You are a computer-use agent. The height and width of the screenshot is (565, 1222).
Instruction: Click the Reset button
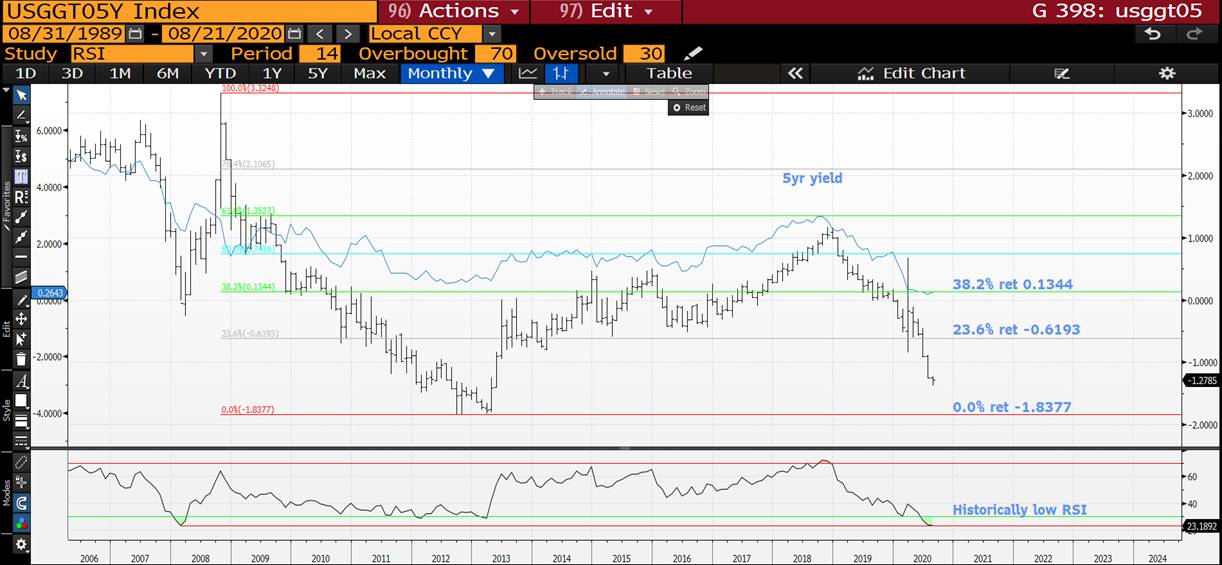[689, 107]
